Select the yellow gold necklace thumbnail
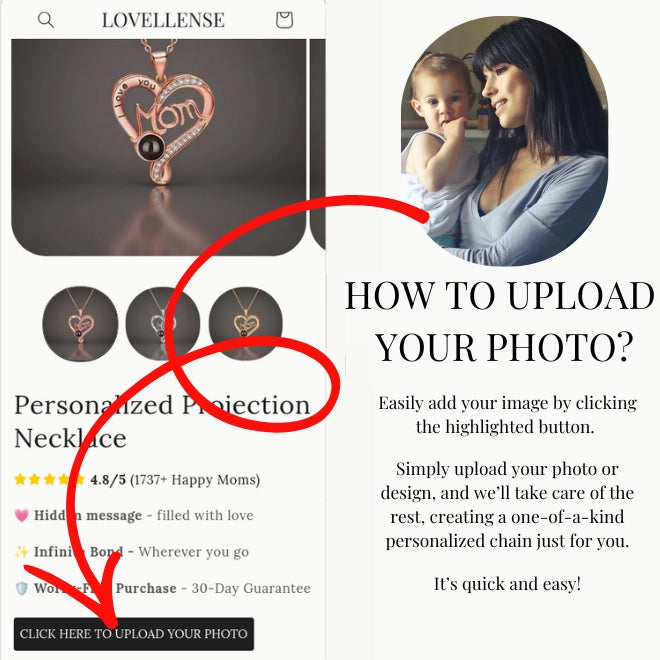Viewport: 660px width, 660px height. click(246, 324)
